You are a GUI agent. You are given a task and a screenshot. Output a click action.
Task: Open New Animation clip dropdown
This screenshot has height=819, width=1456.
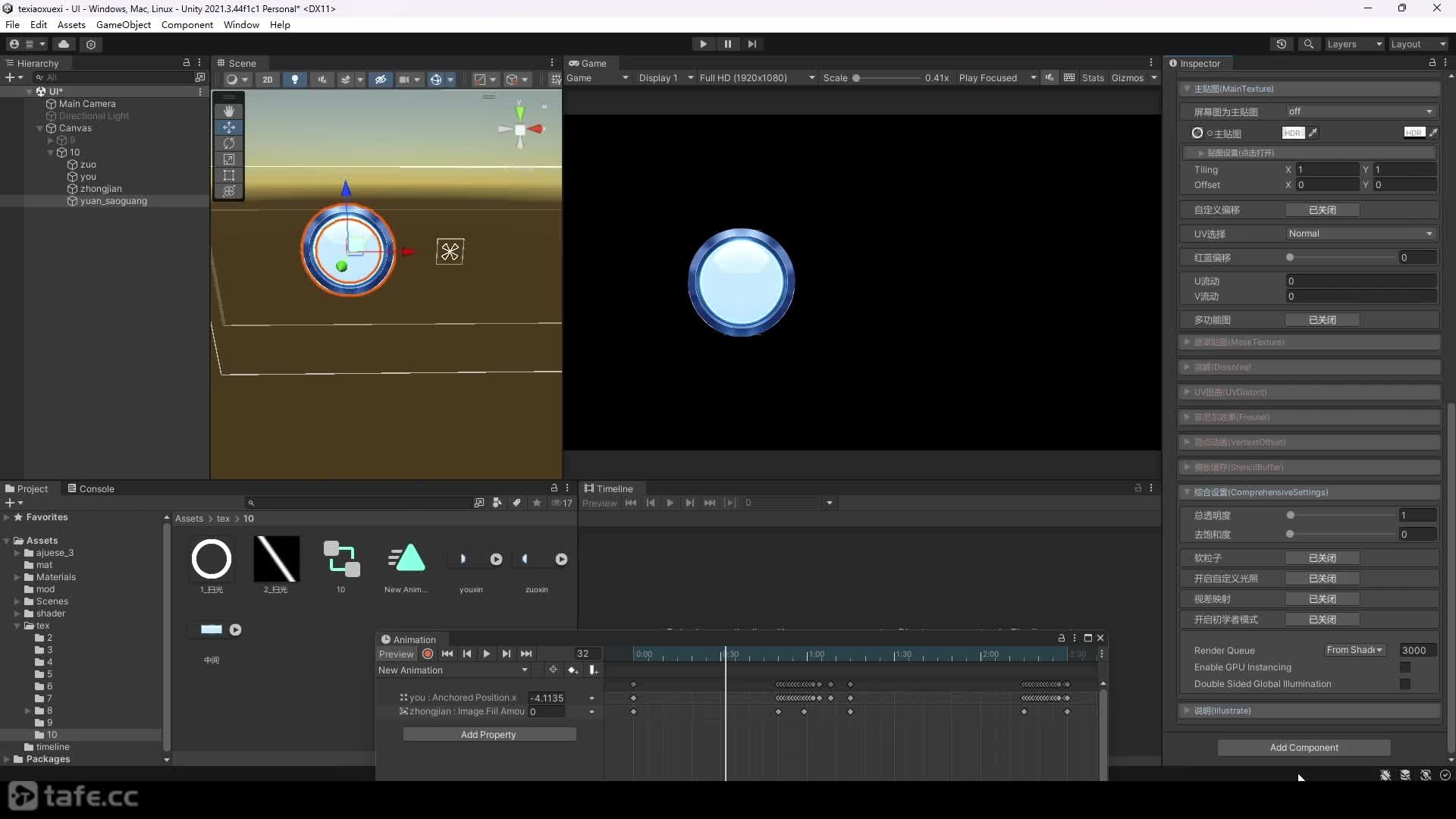pos(453,670)
